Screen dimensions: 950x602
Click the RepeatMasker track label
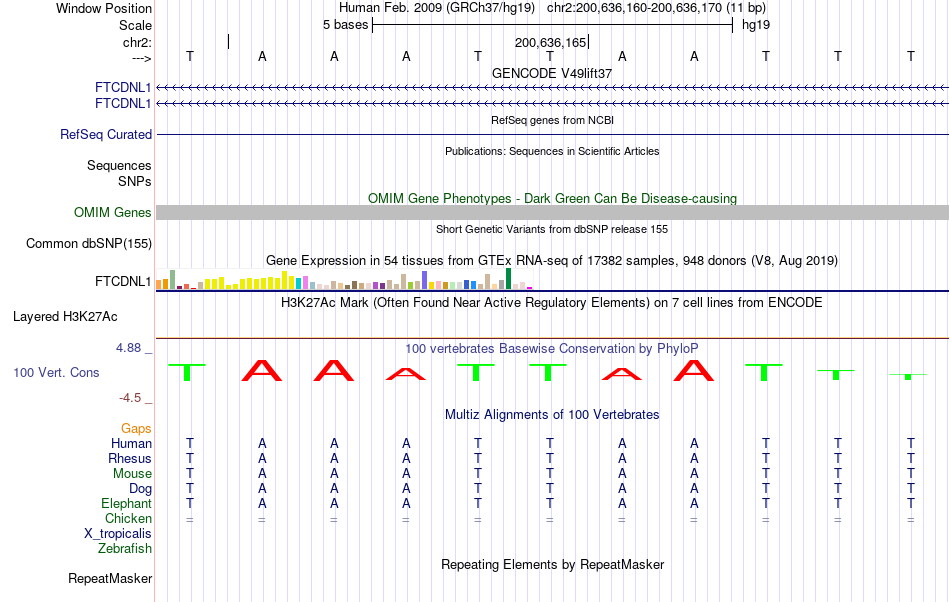coord(110,578)
